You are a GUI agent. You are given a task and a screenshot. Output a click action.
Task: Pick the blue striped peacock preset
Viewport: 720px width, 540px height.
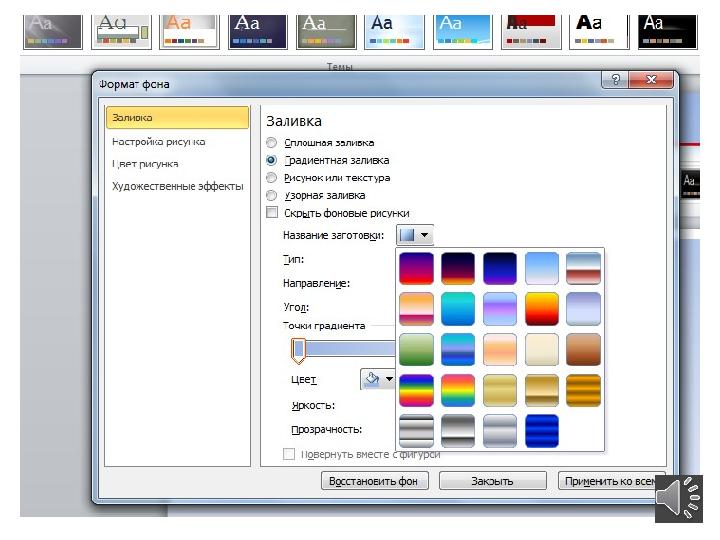[x=458, y=349]
